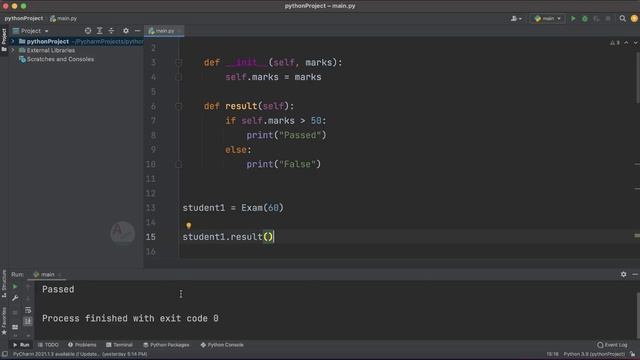Image resolution: width=640 pixels, height=360 pixels.
Task: Expand all icon in Project panel
Action: tap(100, 31)
